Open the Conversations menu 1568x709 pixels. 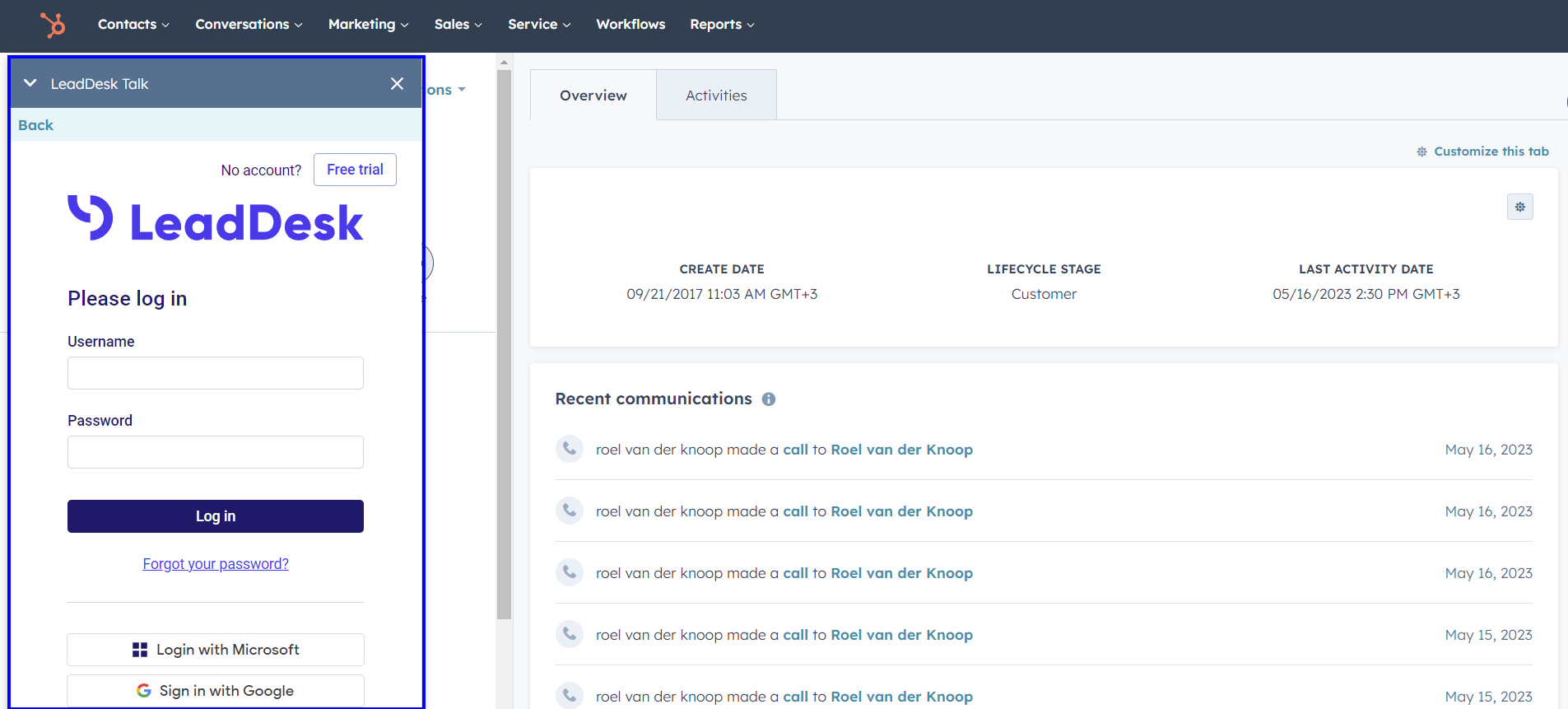click(x=249, y=25)
